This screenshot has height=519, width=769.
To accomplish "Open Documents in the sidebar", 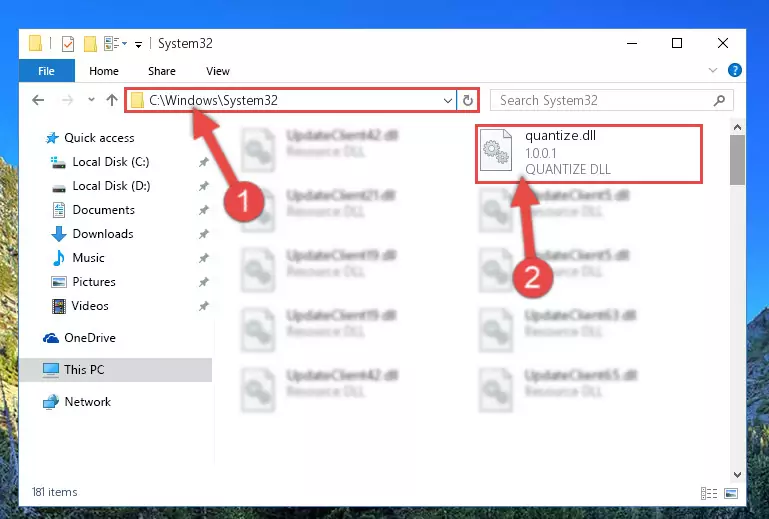I will (x=93, y=210).
